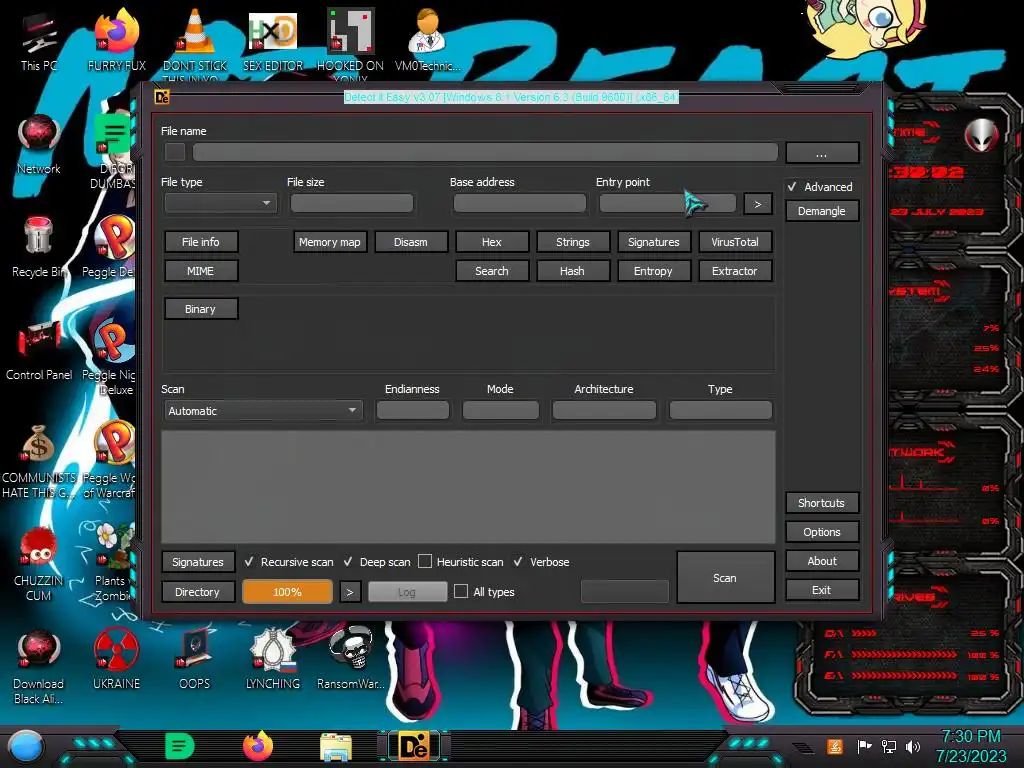This screenshot has width=1024, height=768.
Task: Enable the All types checkbox
Action: pos(461,592)
